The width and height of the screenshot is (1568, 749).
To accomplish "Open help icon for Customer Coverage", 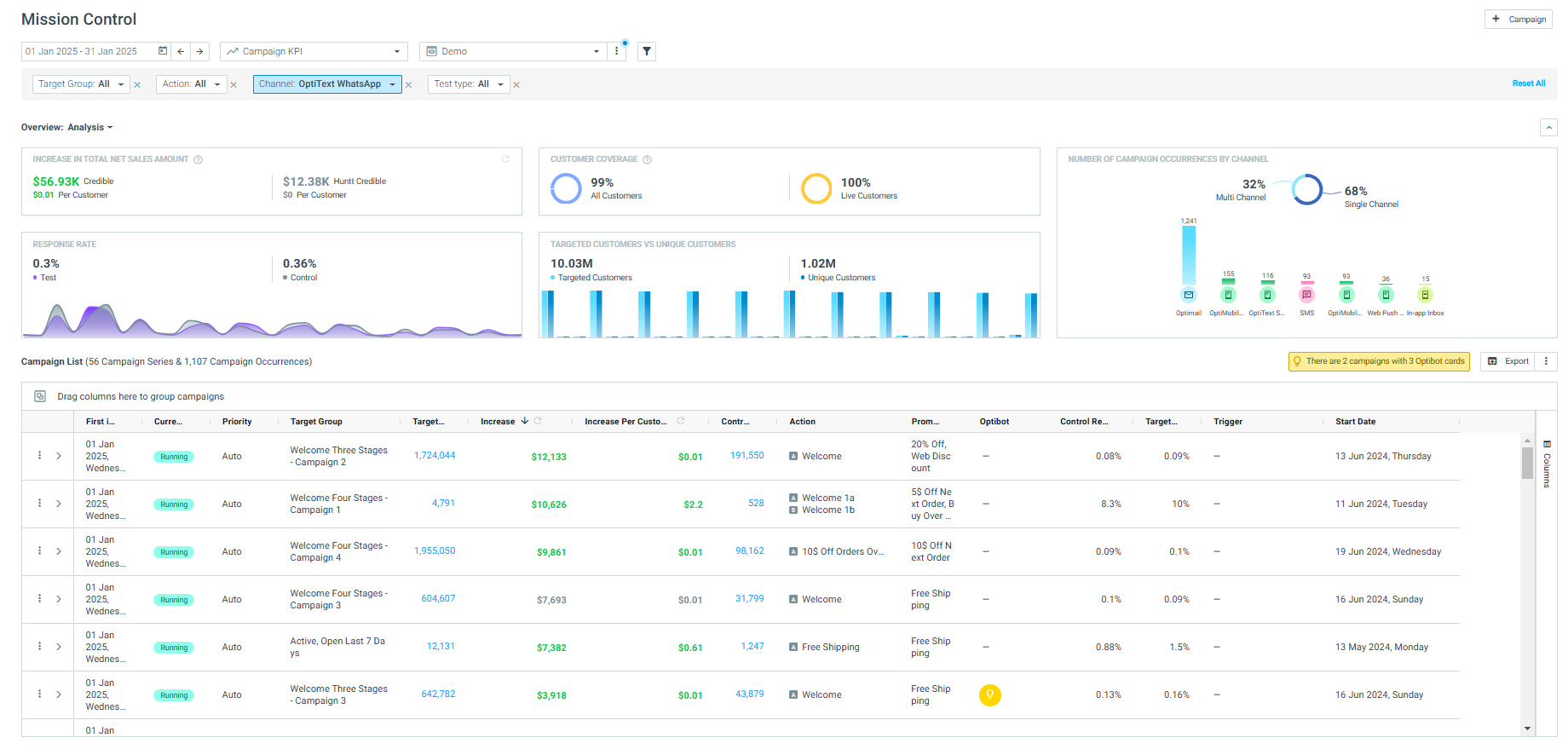I will pos(647,159).
